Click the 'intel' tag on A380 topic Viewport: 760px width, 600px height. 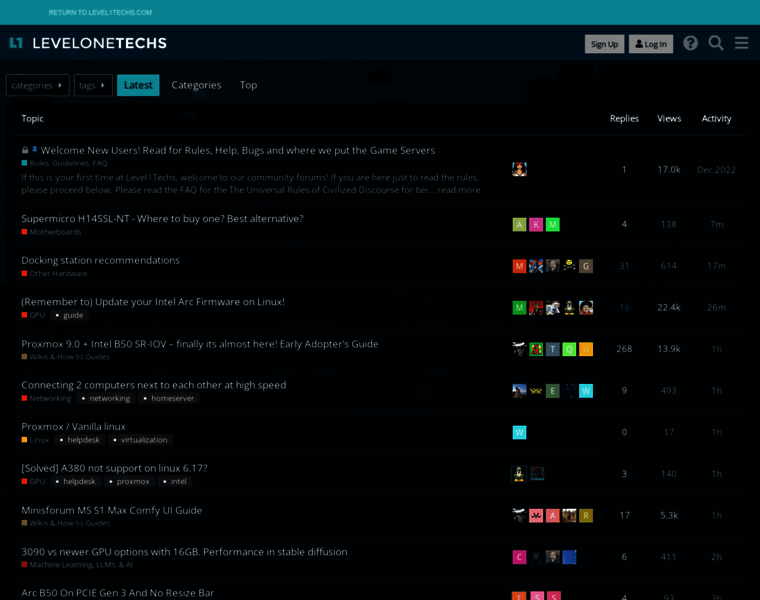pyautogui.click(x=174, y=482)
